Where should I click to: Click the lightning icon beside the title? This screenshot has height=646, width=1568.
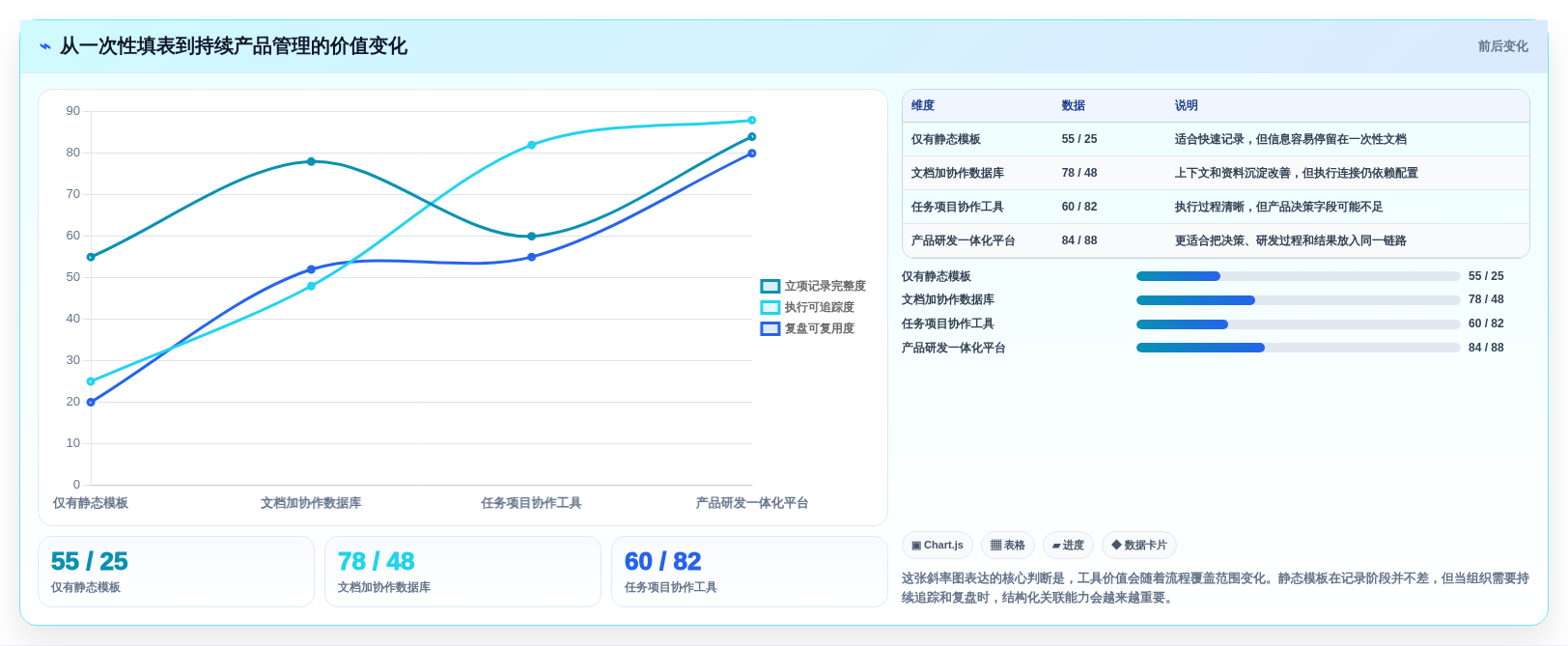pyautogui.click(x=45, y=46)
